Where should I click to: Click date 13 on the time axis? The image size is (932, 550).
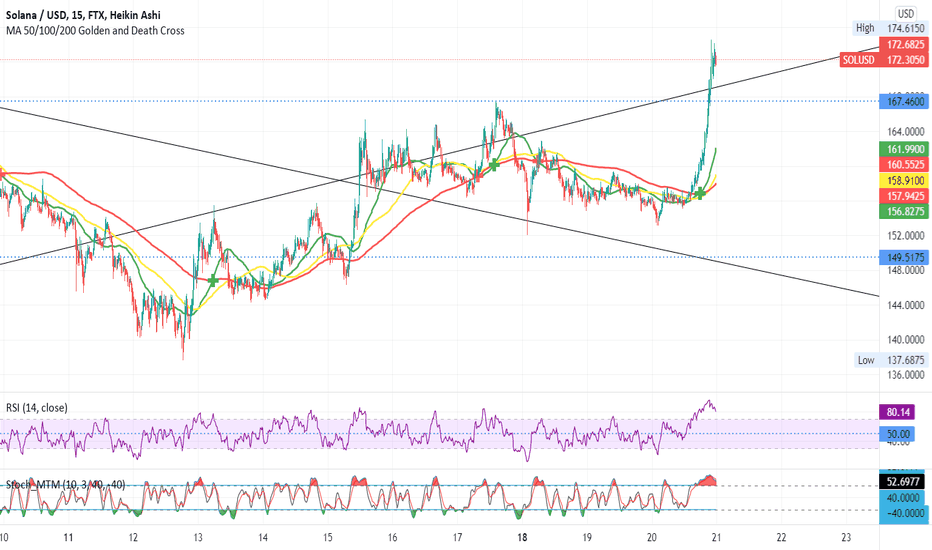(x=198, y=538)
